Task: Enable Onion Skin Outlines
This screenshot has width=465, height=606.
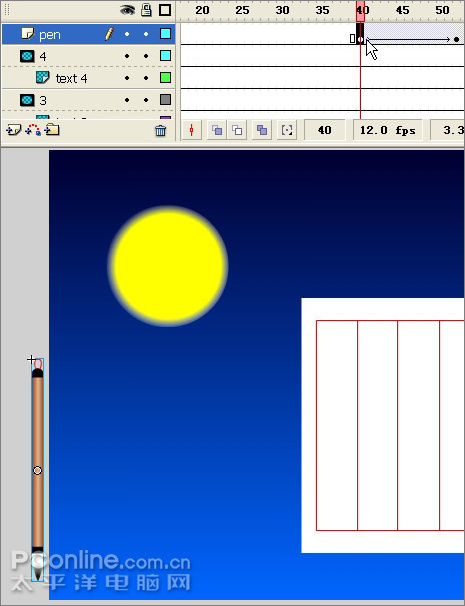Action: click(x=237, y=130)
